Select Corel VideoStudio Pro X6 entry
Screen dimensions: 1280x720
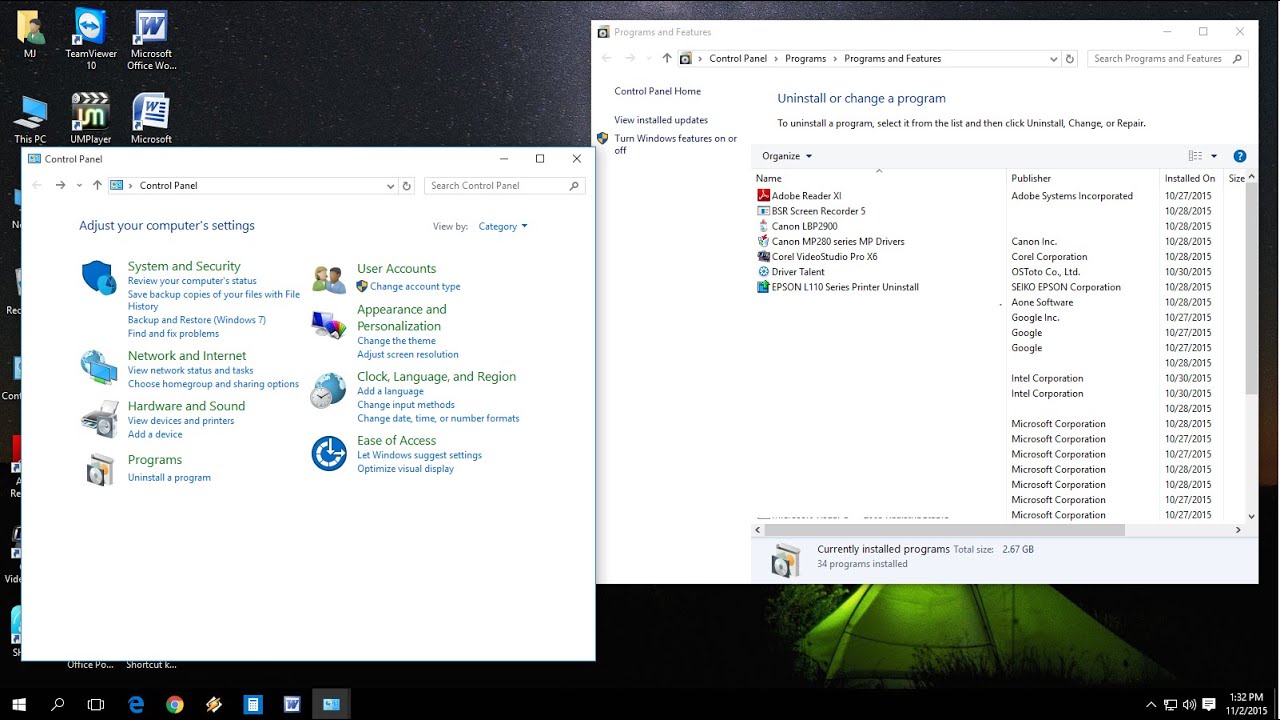(824, 257)
